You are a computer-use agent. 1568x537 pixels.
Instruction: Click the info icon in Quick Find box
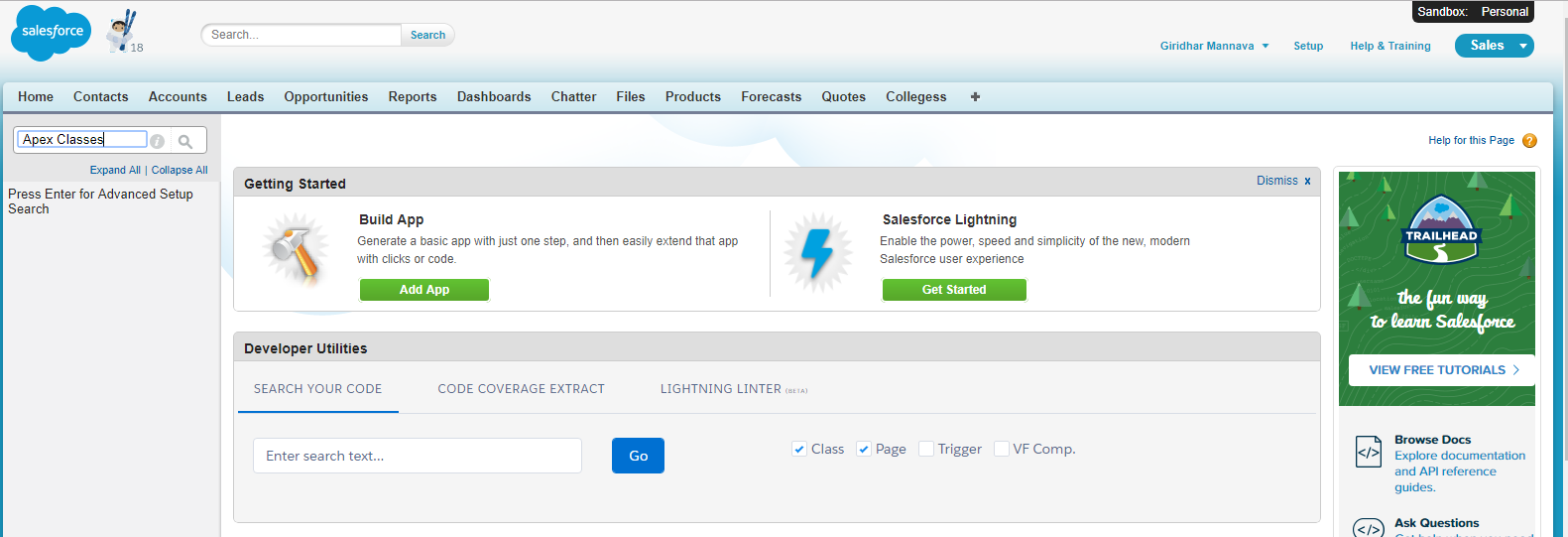coord(157,141)
